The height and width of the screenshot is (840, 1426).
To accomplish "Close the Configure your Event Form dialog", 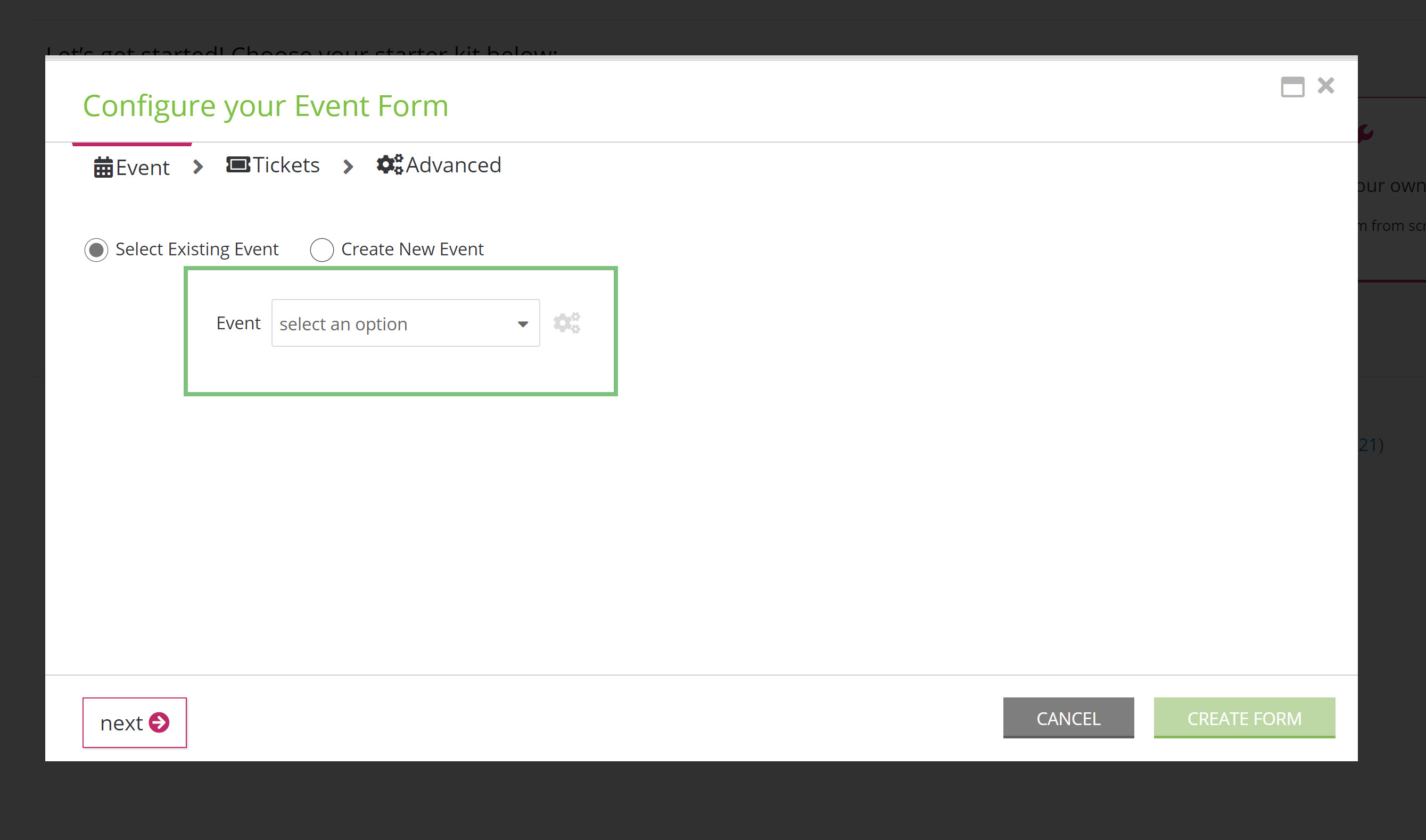I will [1326, 86].
